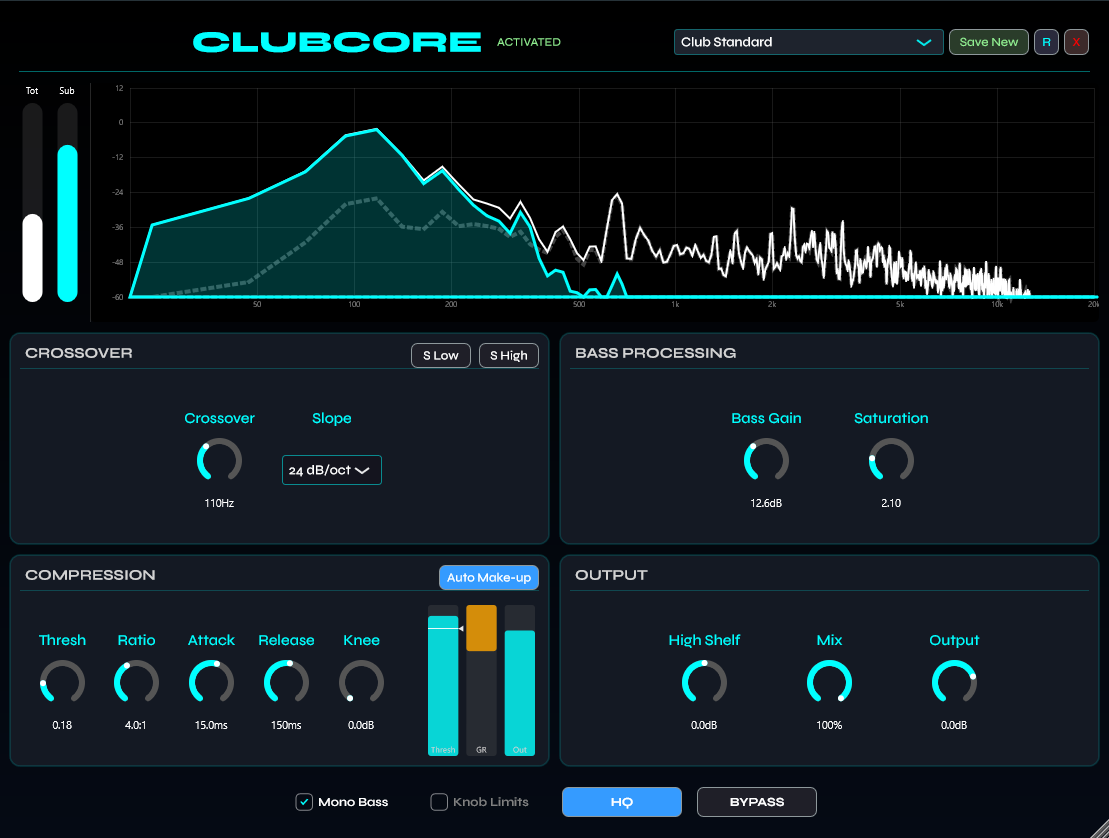Solo the high band with S High
This screenshot has height=838, width=1109.
coord(508,355)
